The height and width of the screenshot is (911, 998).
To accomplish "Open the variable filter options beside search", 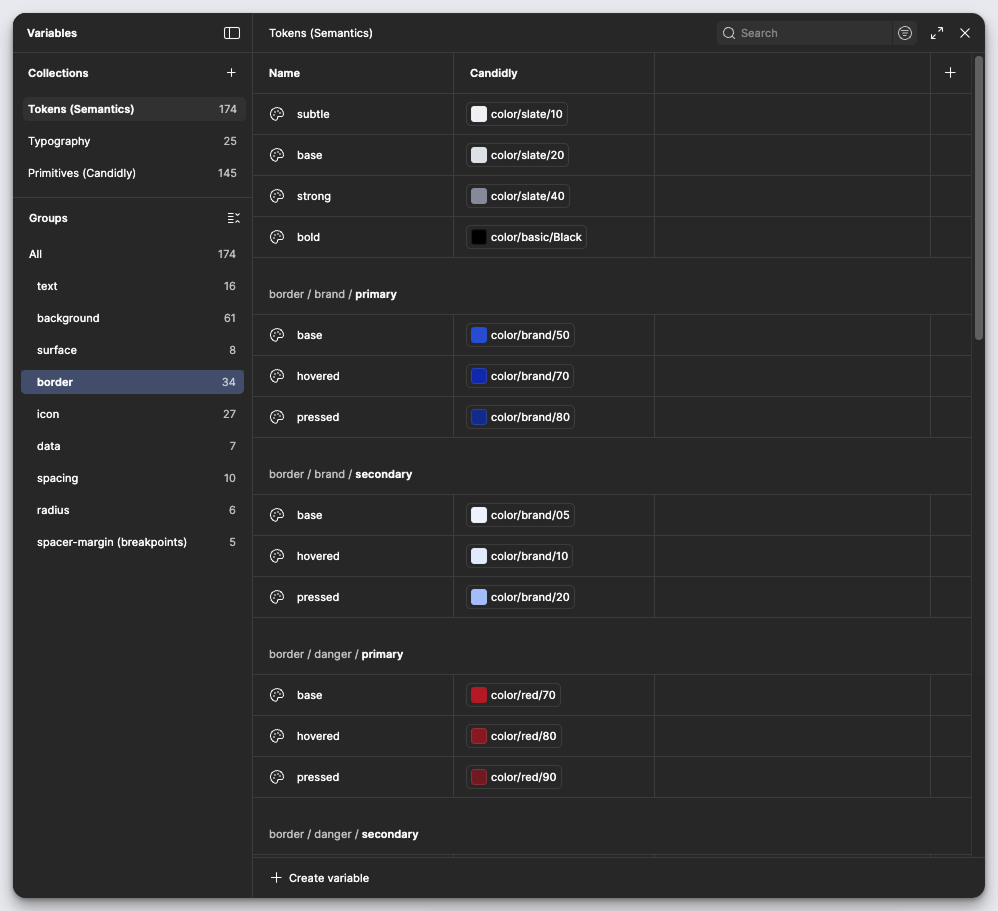I will tap(905, 33).
